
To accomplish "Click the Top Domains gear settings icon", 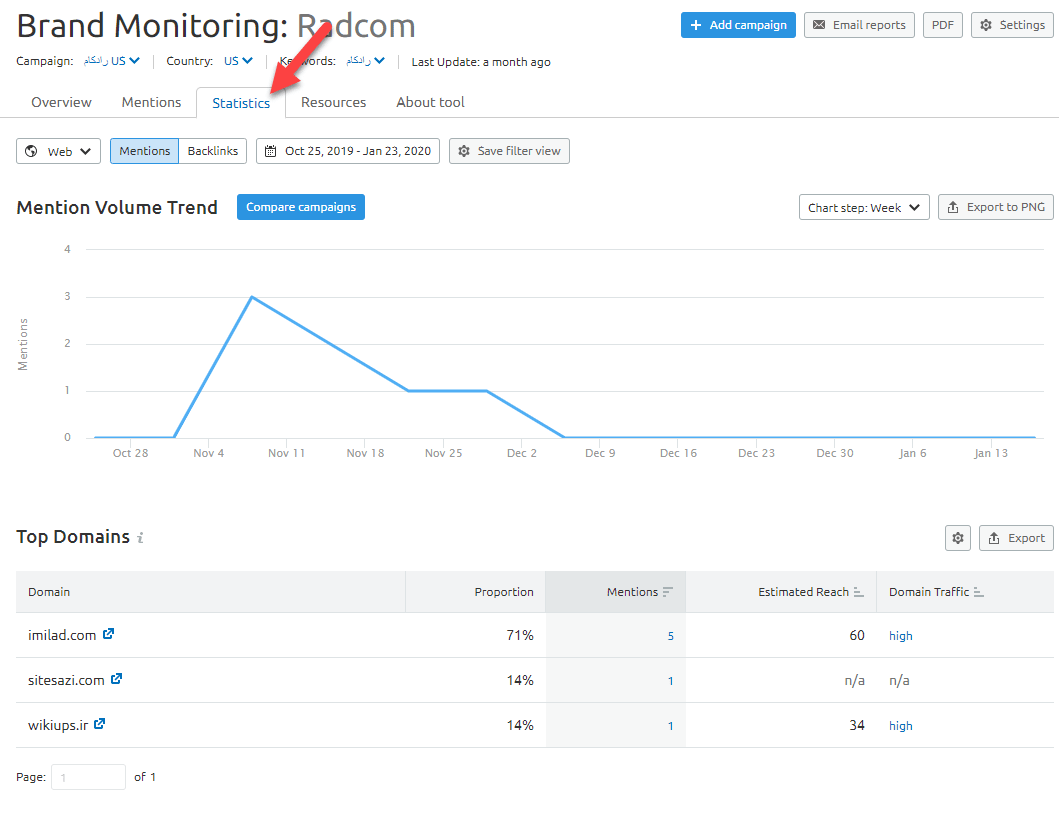I will pos(958,538).
